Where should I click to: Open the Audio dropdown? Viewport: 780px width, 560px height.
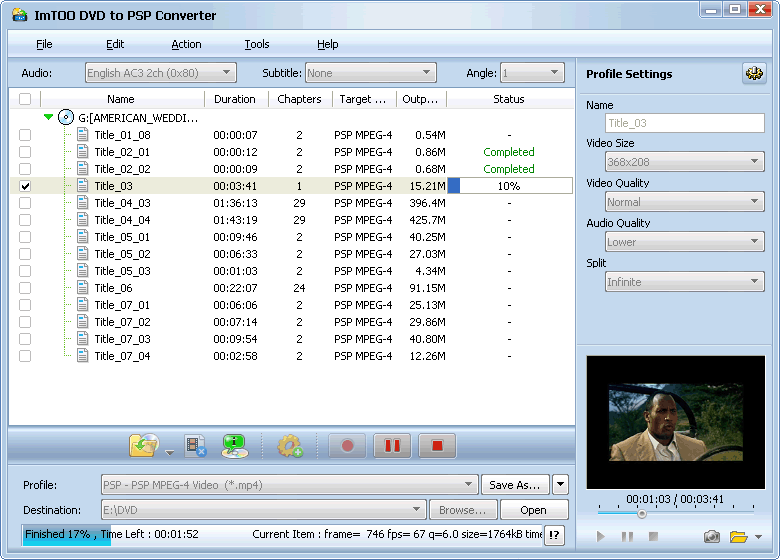161,73
